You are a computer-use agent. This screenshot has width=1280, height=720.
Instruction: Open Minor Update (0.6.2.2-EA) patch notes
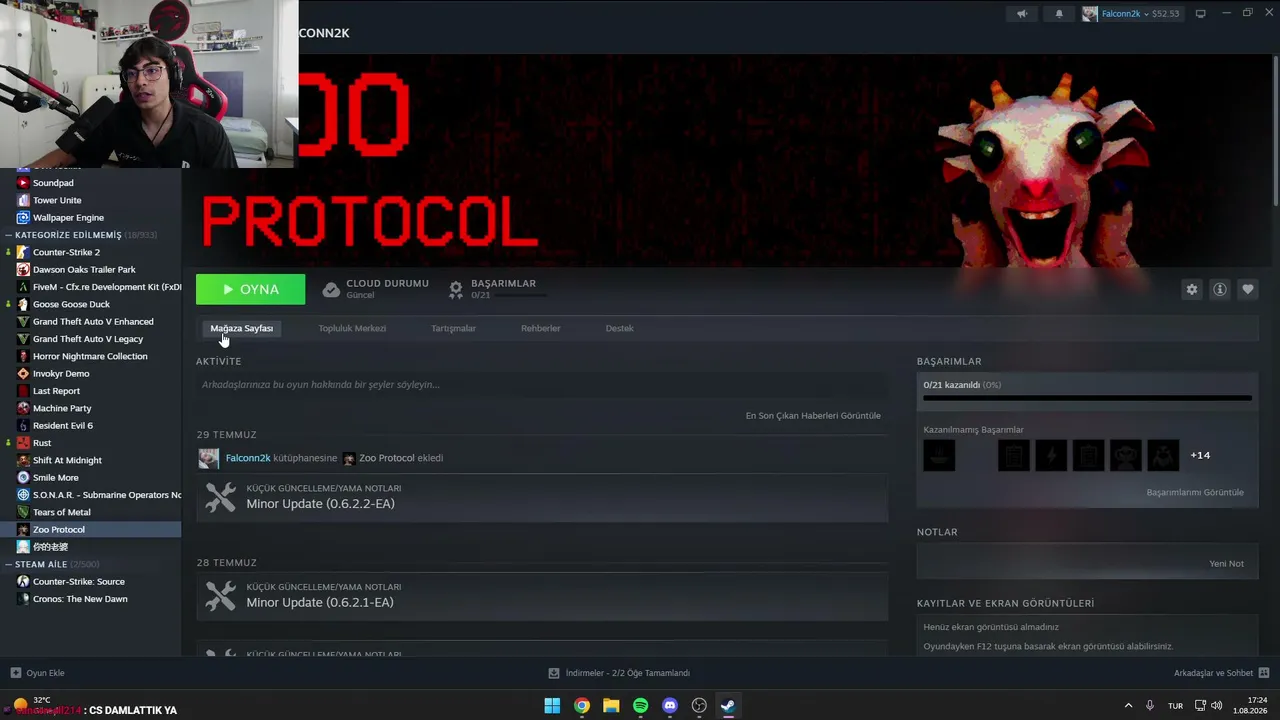click(542, 497)
